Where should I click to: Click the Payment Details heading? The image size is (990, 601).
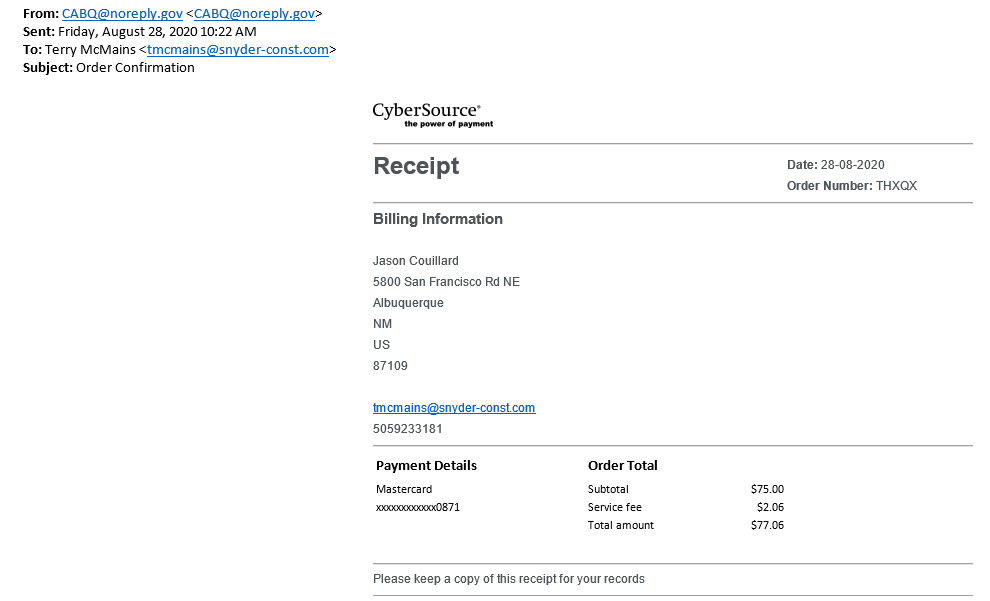[x=426, y=465]
